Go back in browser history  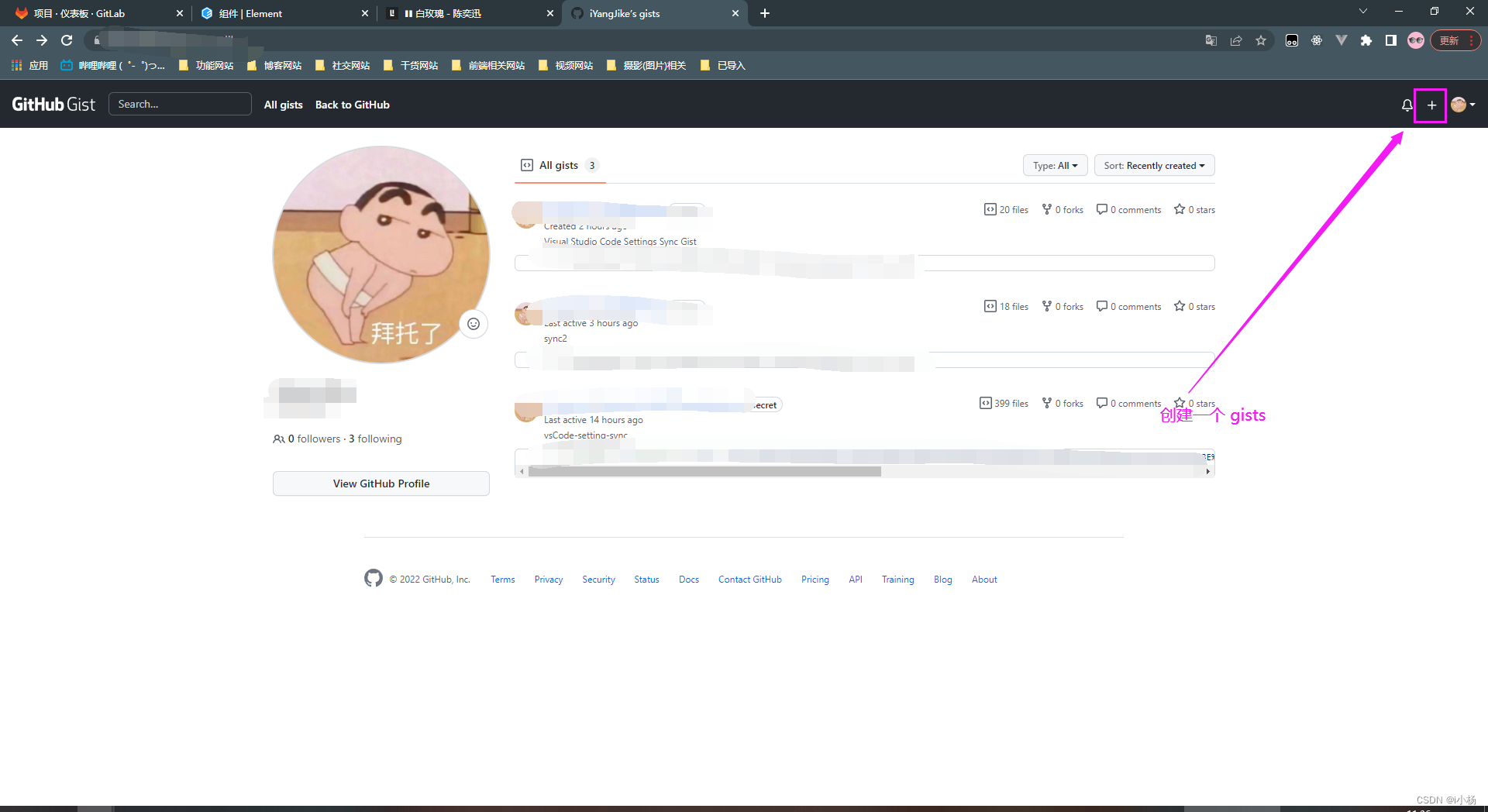point(17,40)
